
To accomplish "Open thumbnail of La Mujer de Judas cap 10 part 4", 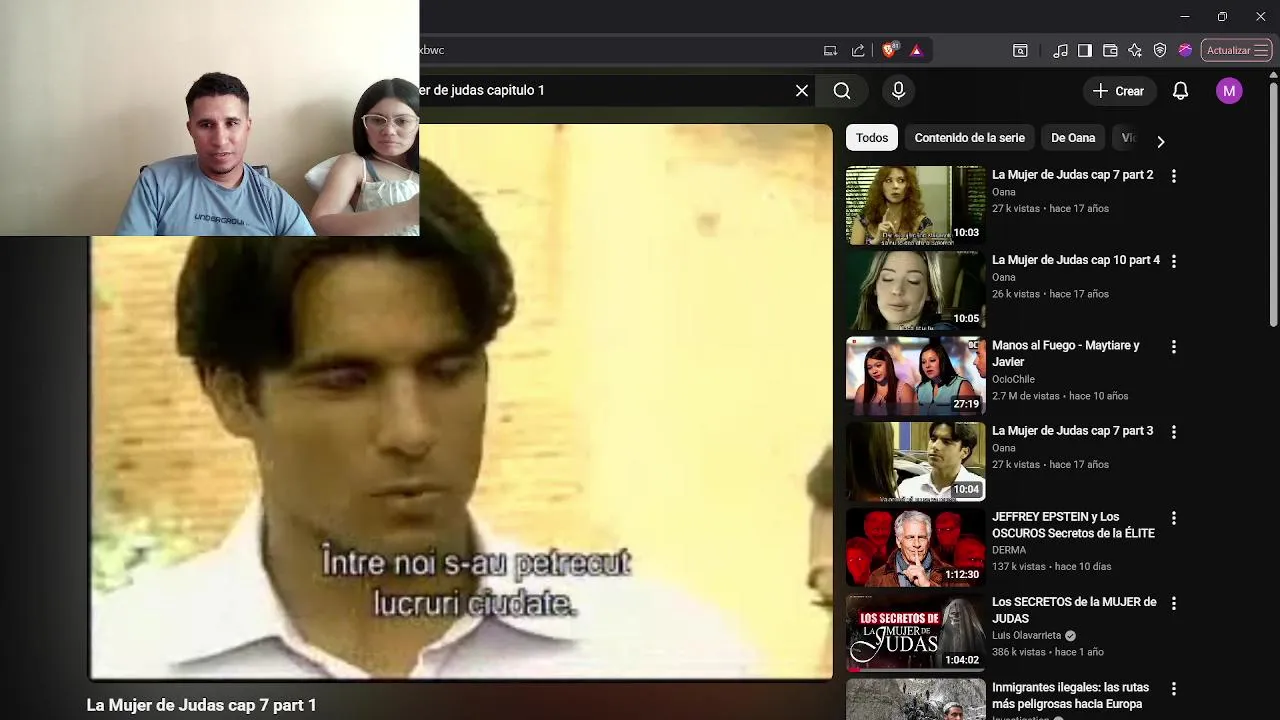I will pyautogui.click(x=915, y=291).
